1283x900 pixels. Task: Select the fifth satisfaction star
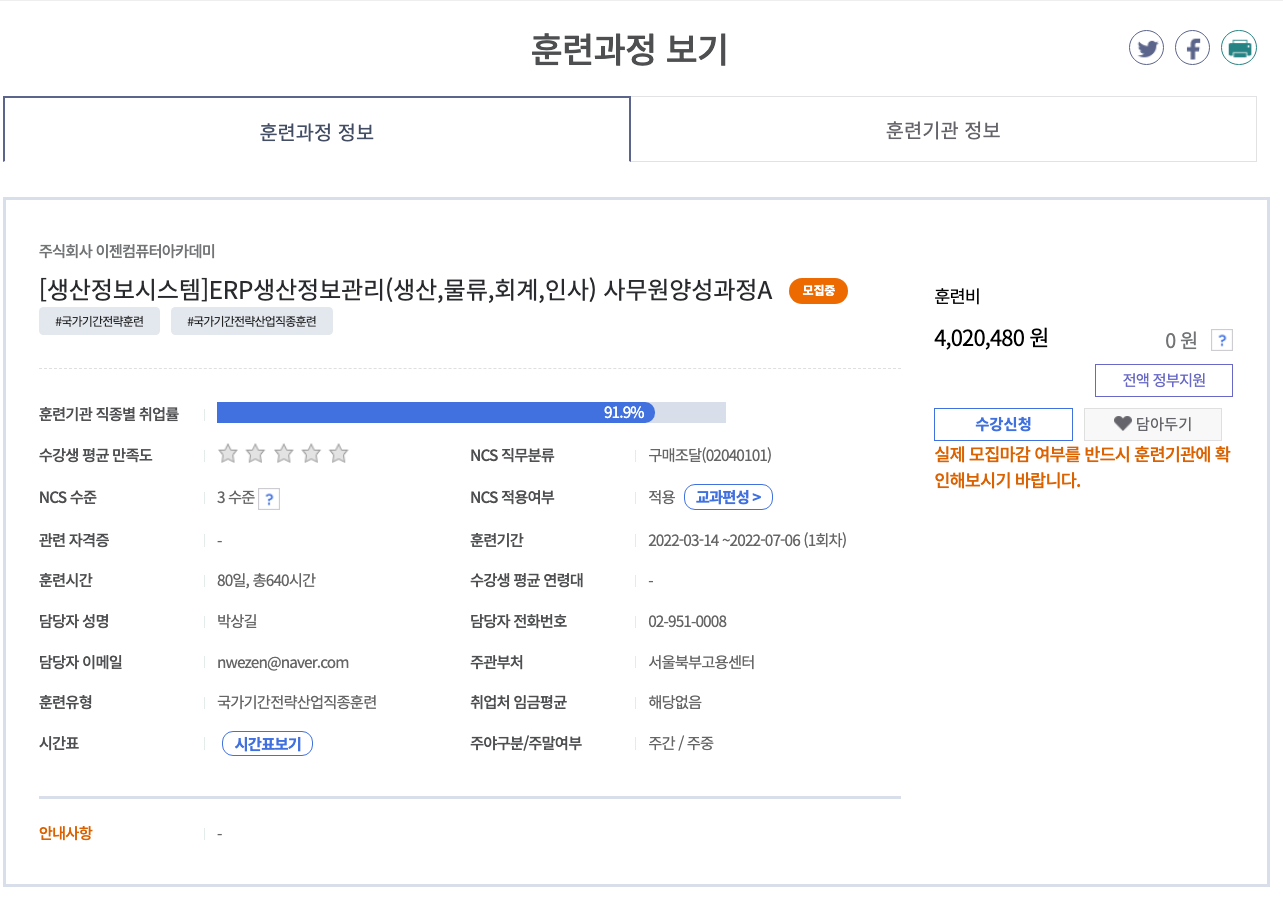point(338,454)
